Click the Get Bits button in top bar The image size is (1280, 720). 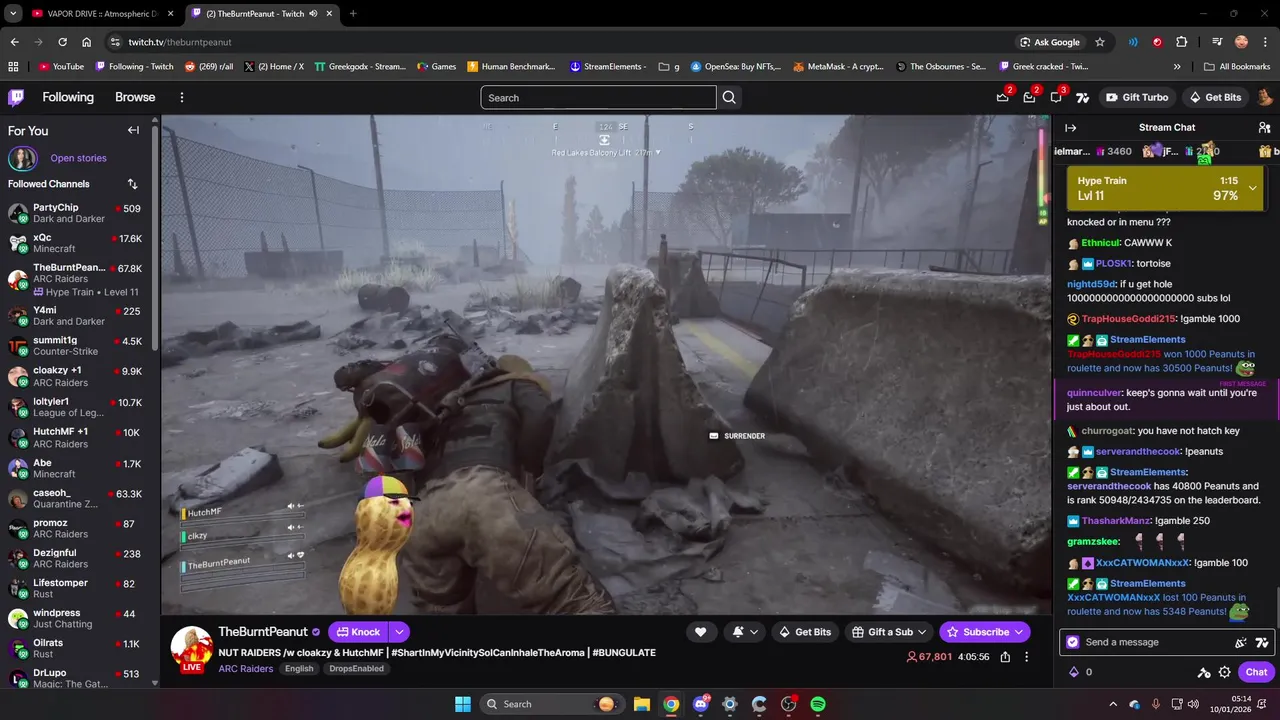point(1215,97)
